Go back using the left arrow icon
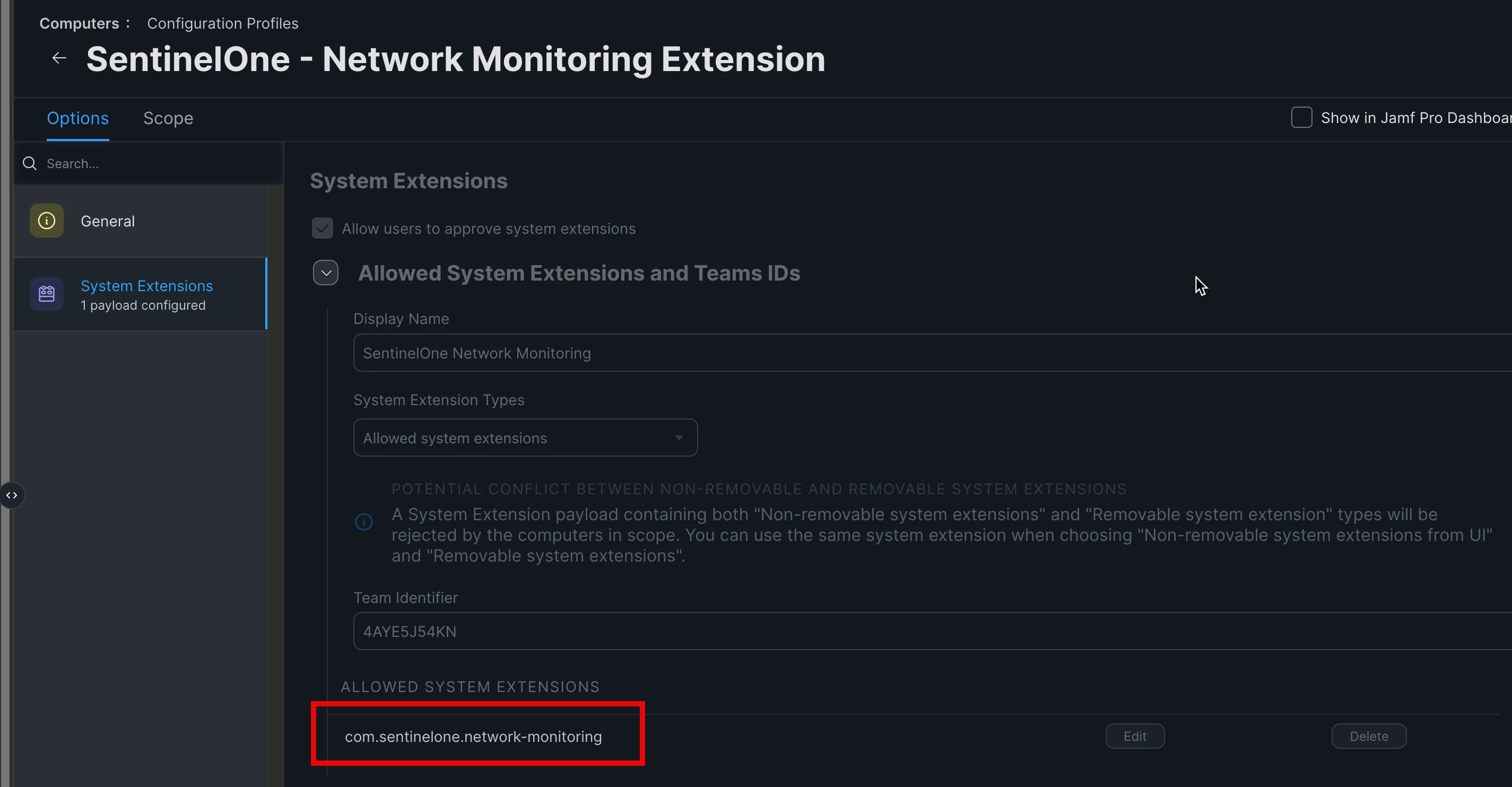Screen dimensions: 1512x787 click(59, 58)
